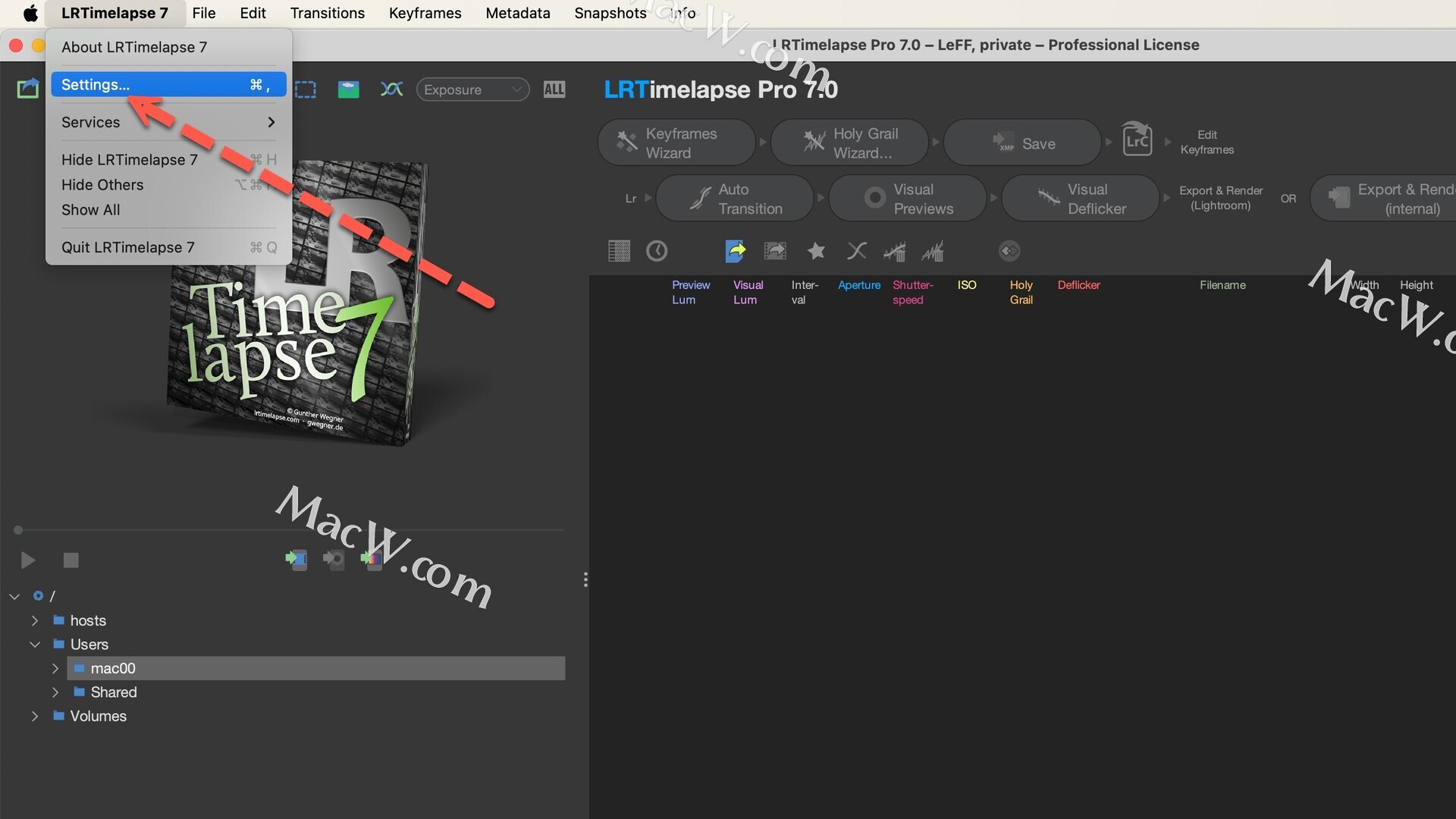Click the Aperture column header
Image resolution: width=1456 pixels, height=819 pixels.
[x=859, y=285]
